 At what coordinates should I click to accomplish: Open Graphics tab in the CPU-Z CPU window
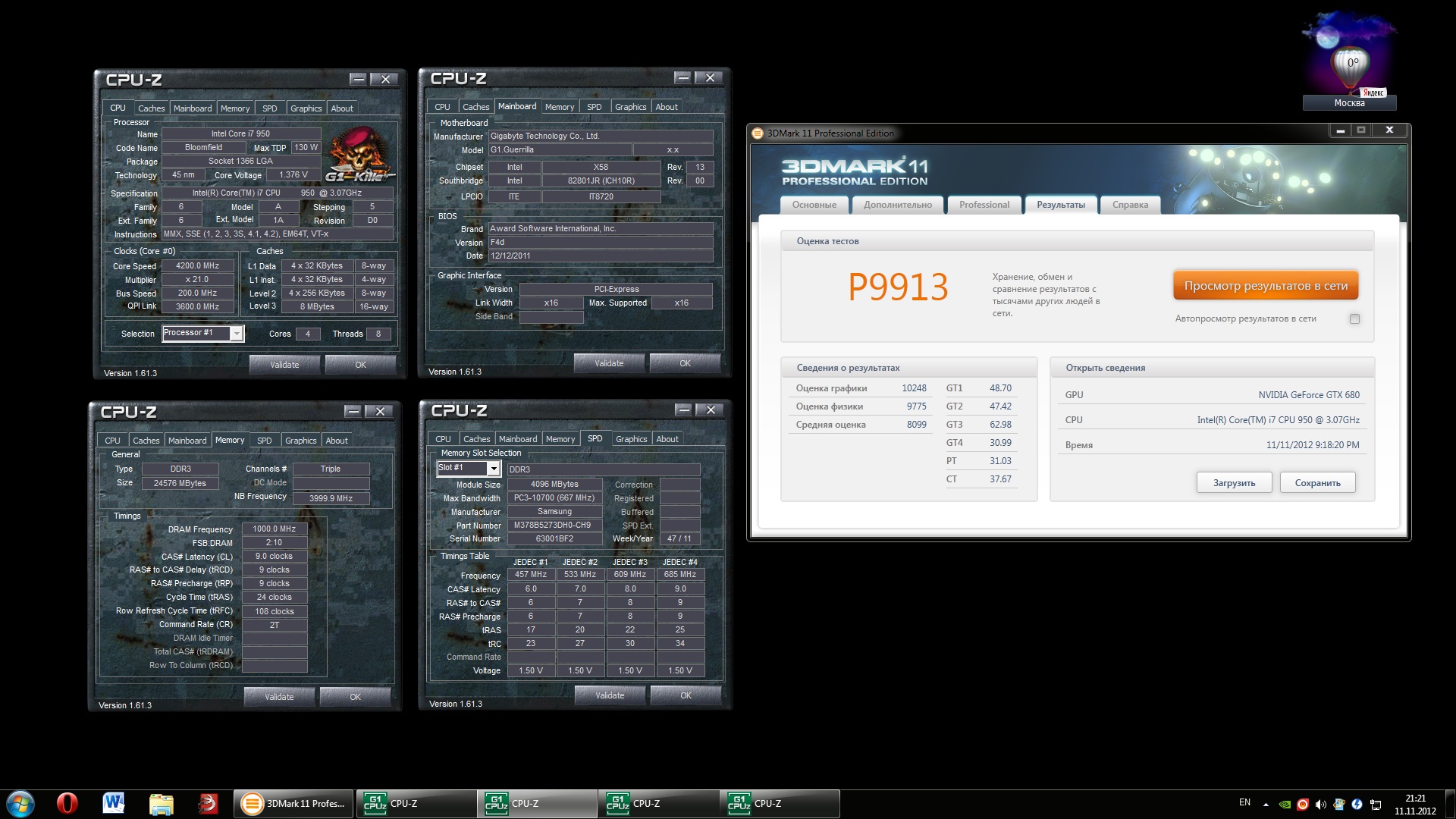[306, 108]
